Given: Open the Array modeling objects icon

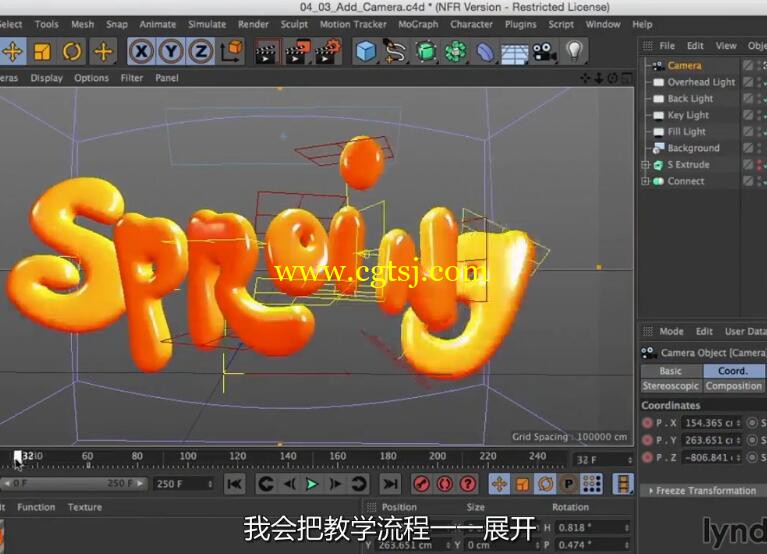Looking at the screenshot, I should pos(455,51).
